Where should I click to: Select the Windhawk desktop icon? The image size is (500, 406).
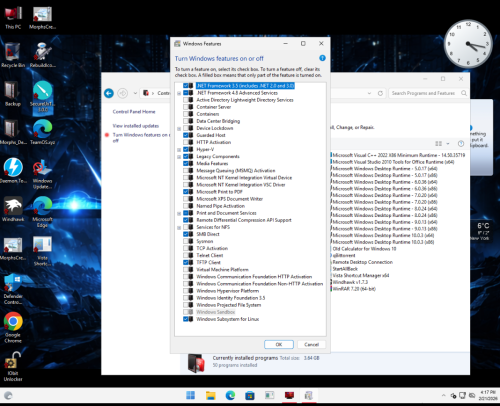coord(13,209)
